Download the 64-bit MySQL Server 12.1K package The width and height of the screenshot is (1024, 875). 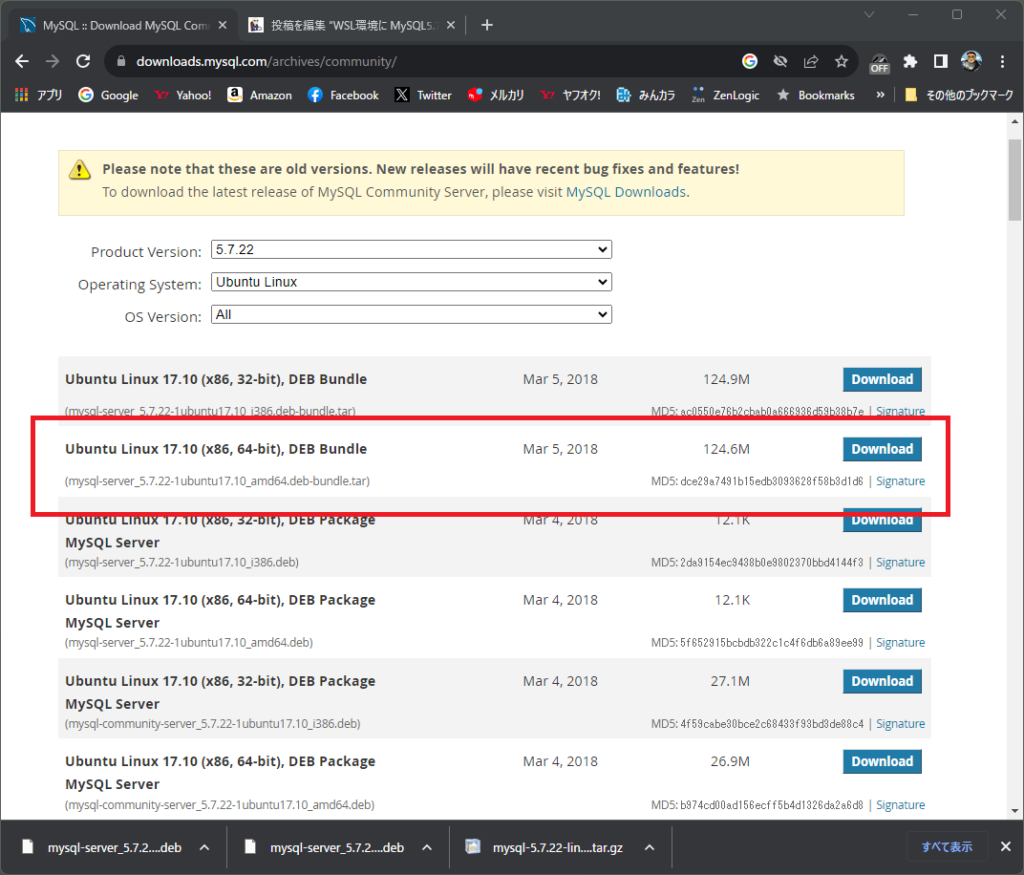click(882, 600)
